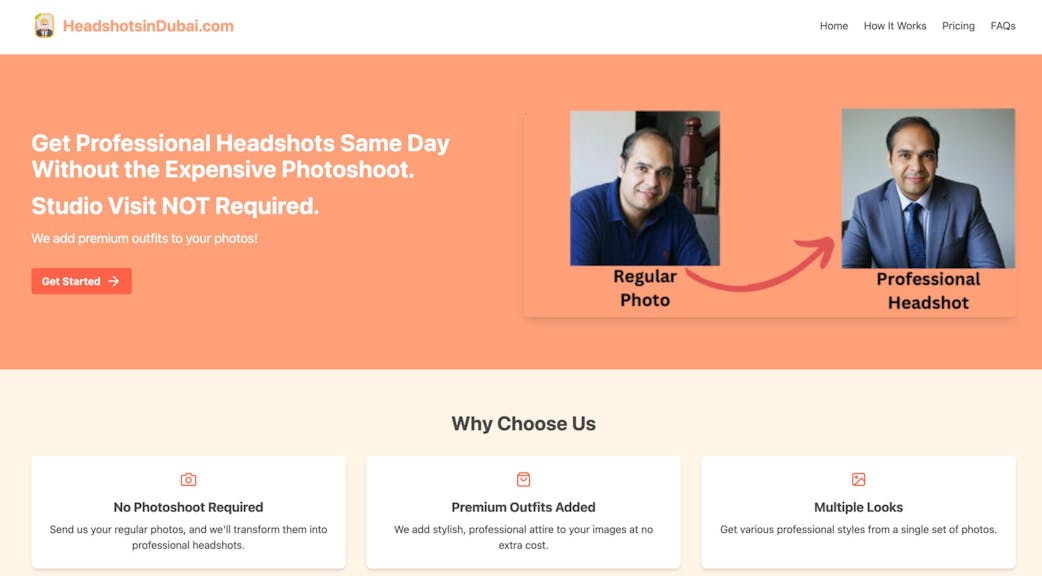Click the HeadshotsinDubai.com brand name link
Screen dimensions: 1042x576
(x=148, y=26)
